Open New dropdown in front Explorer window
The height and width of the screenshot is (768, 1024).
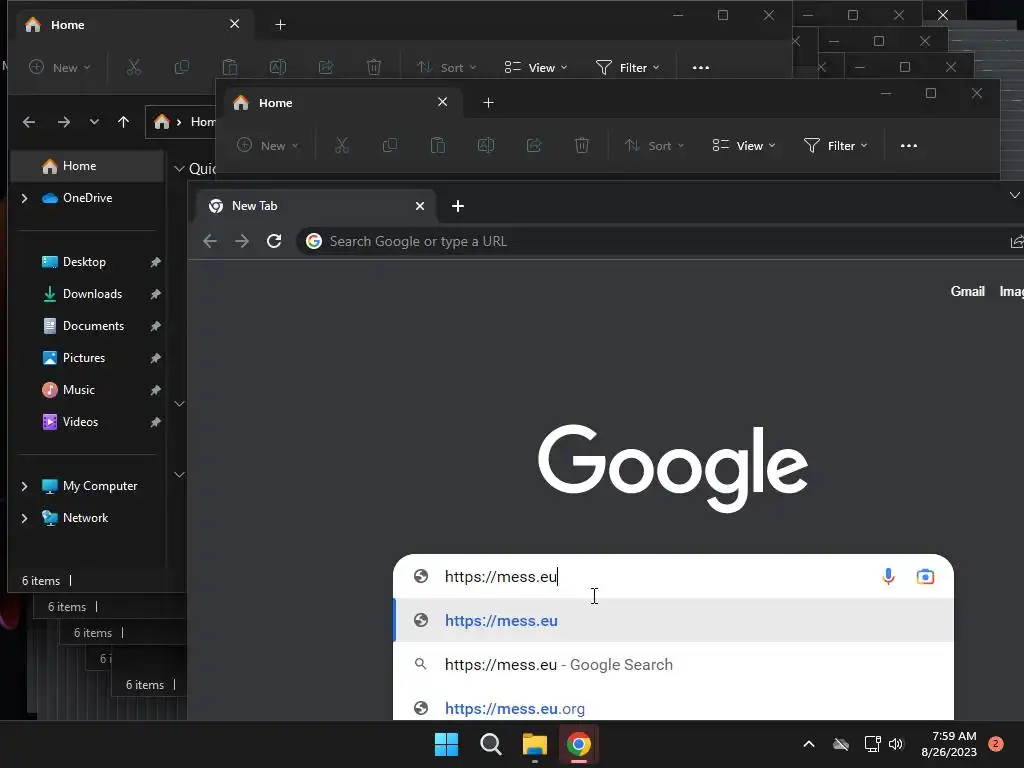tap(268, 145)
